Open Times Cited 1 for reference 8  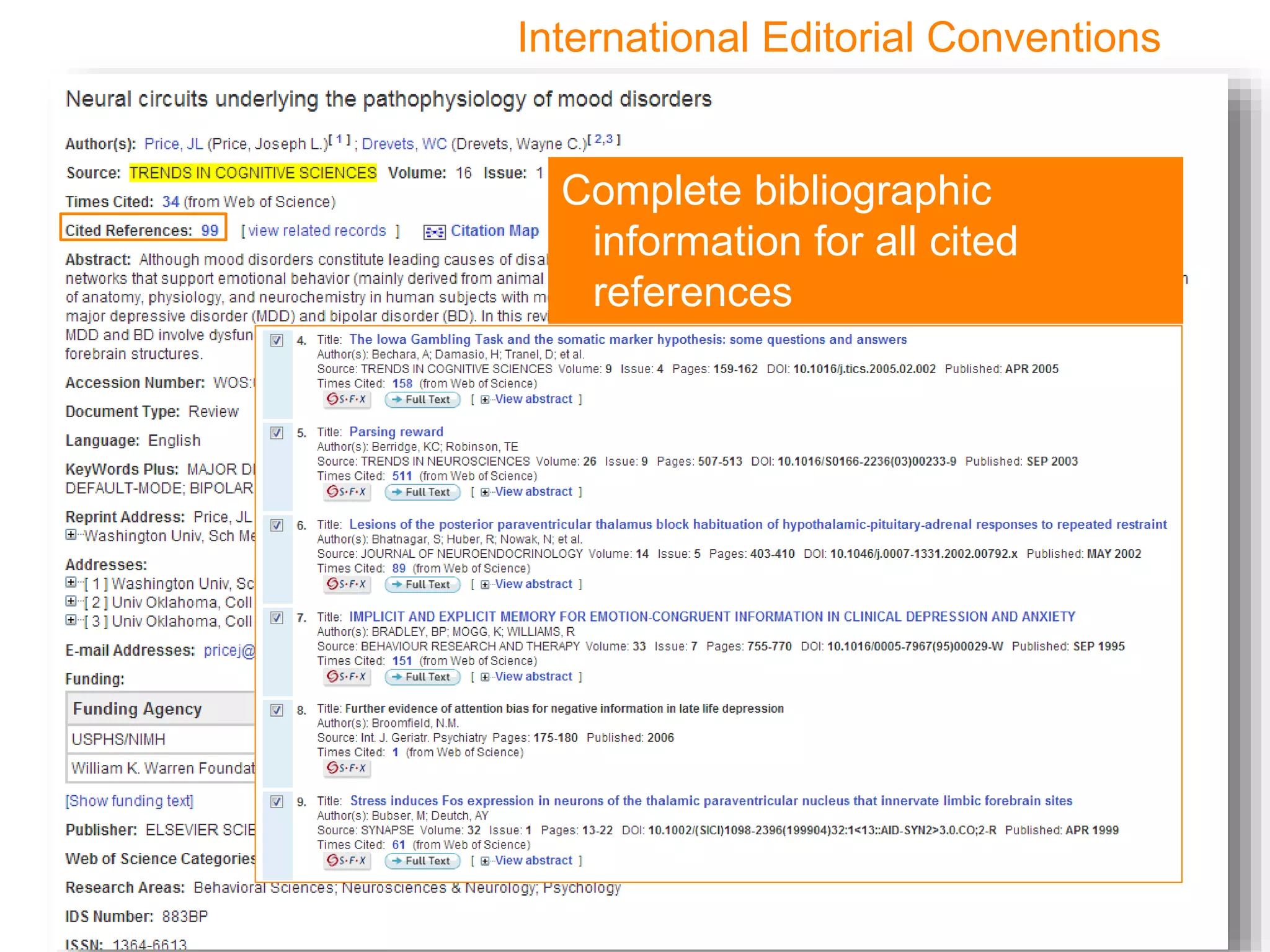pos(395,752)
